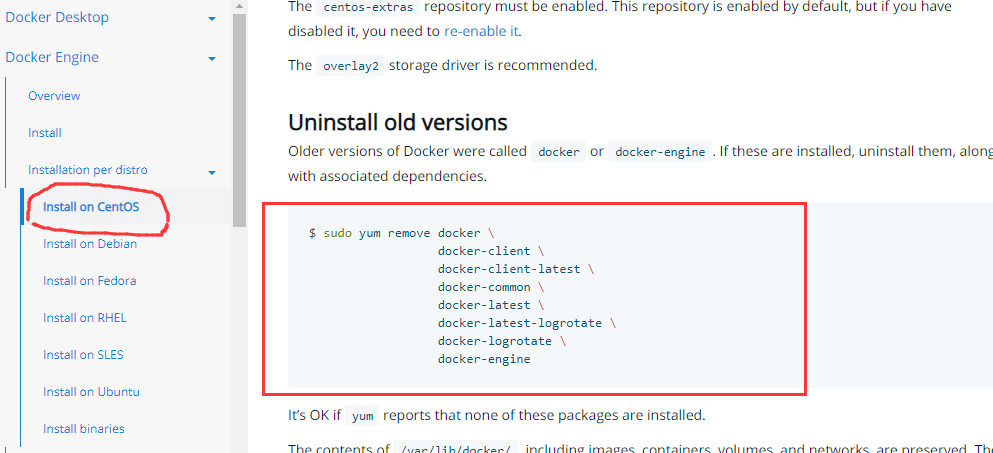The image size is (993, 453).
Task: Open Install on SLES page
Action: (83, 355)
